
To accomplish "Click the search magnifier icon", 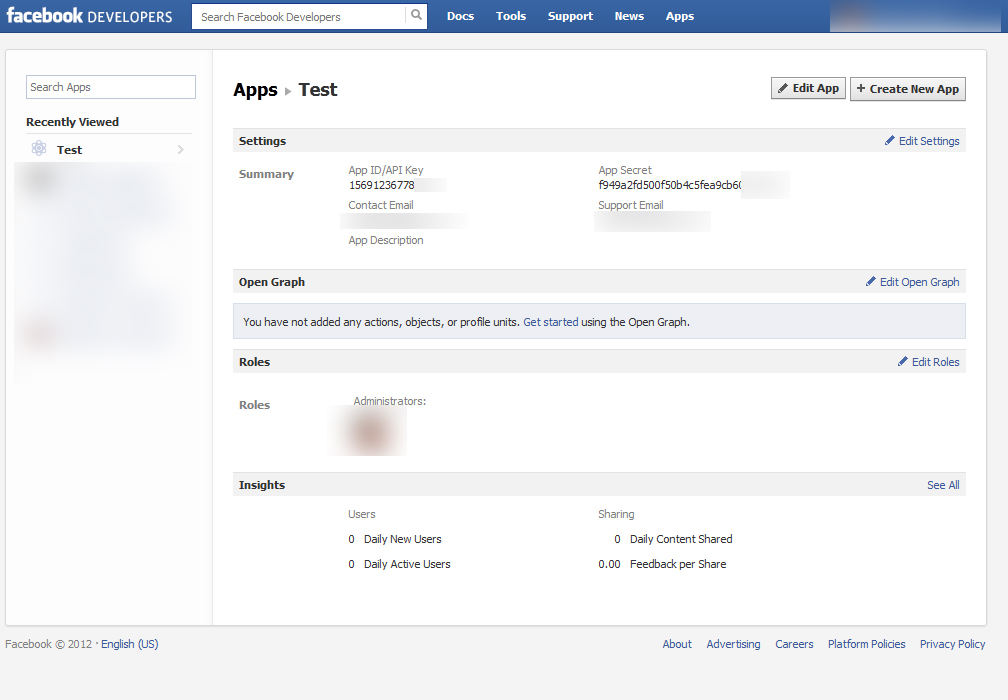I will coord(416,16).
